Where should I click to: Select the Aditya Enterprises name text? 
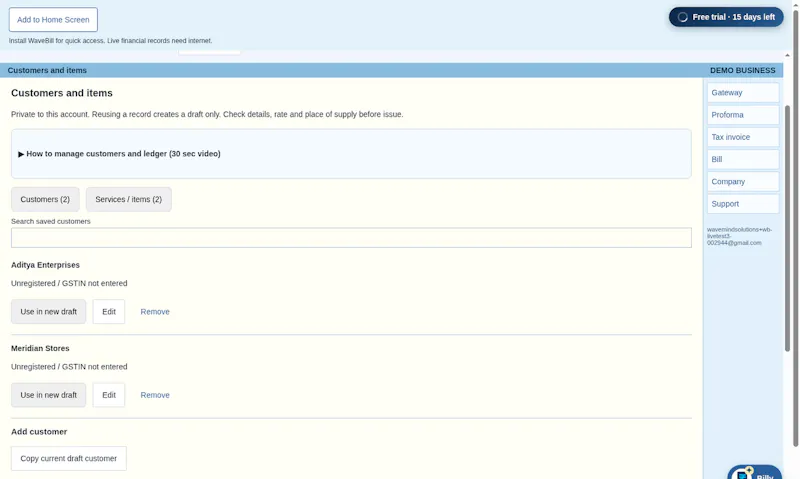coord(45,265)
